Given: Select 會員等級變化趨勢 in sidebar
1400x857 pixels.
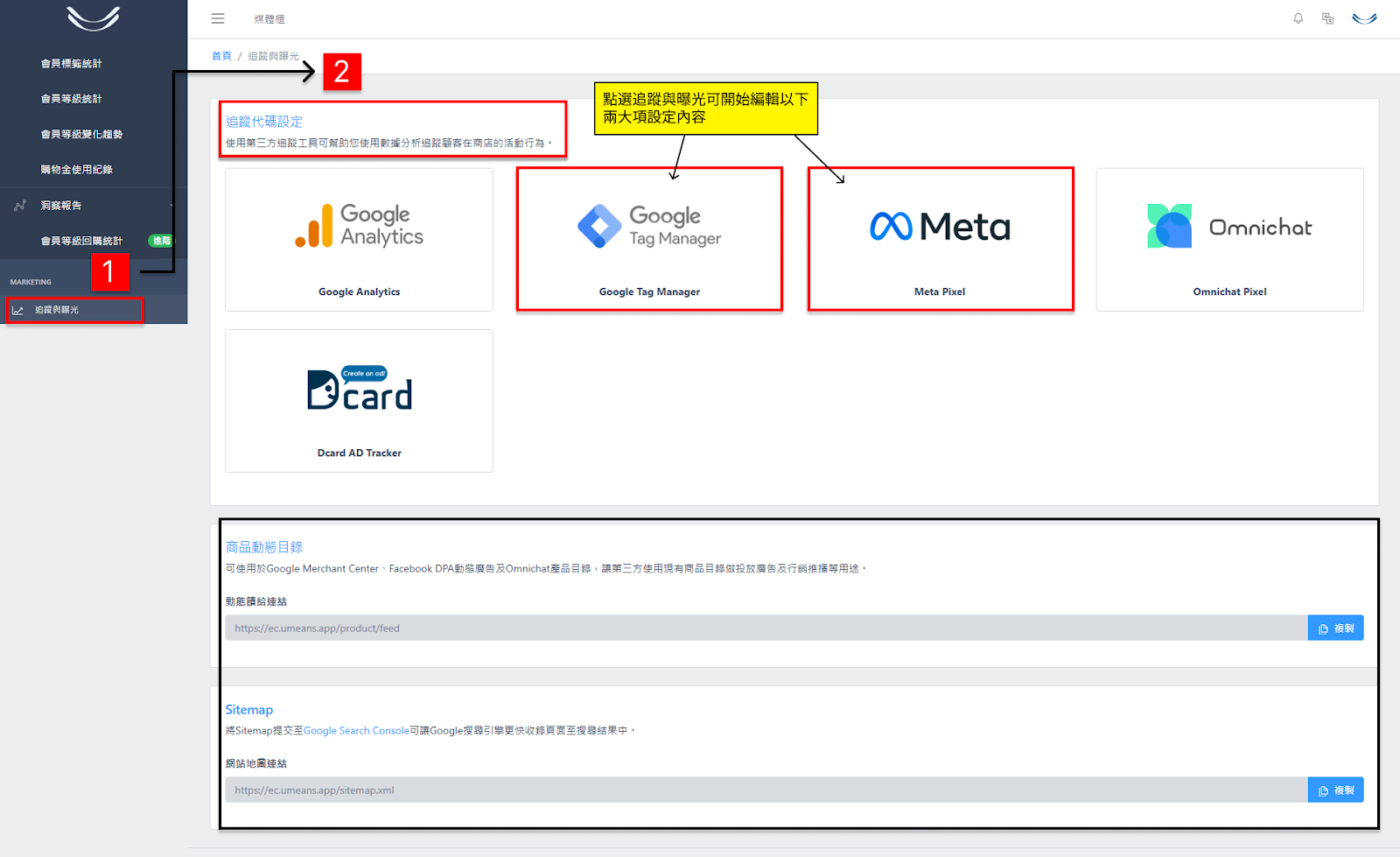Looking at the screenshot, I should click(81, 134).
